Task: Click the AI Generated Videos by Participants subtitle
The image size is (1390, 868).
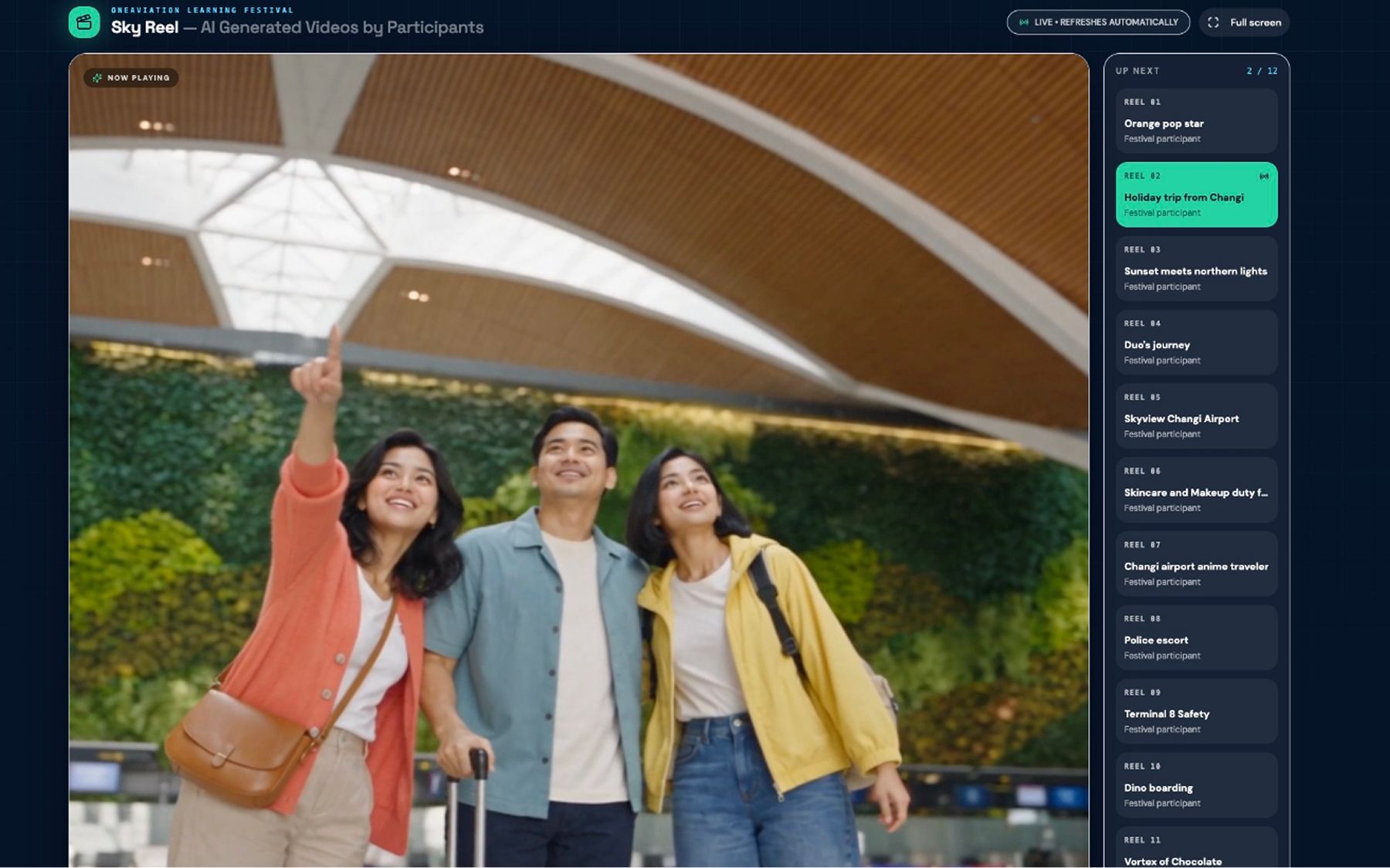Action: coord(342,27)
